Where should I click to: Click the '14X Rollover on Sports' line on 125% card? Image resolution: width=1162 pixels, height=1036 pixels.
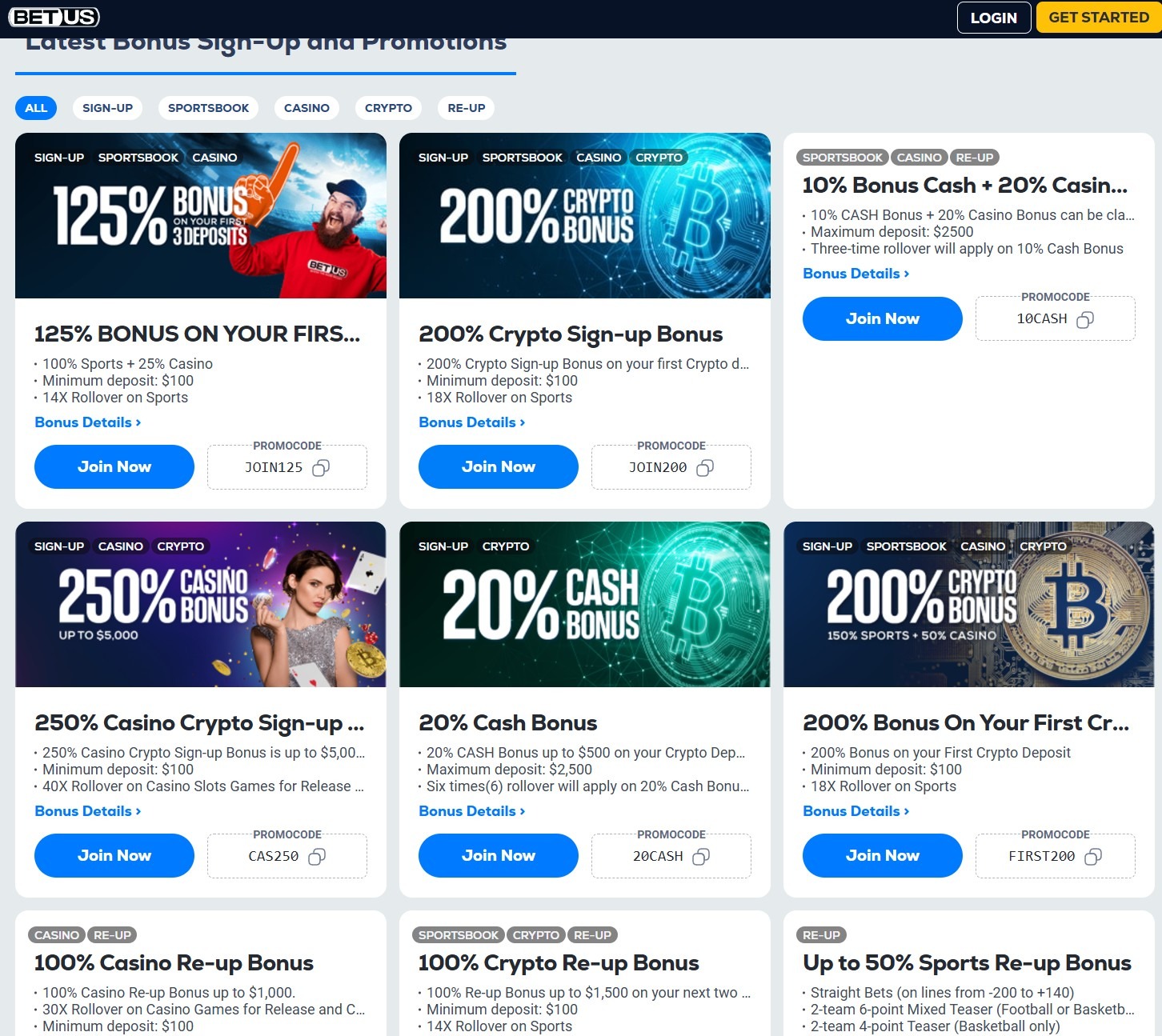click(x=115, y=398)
